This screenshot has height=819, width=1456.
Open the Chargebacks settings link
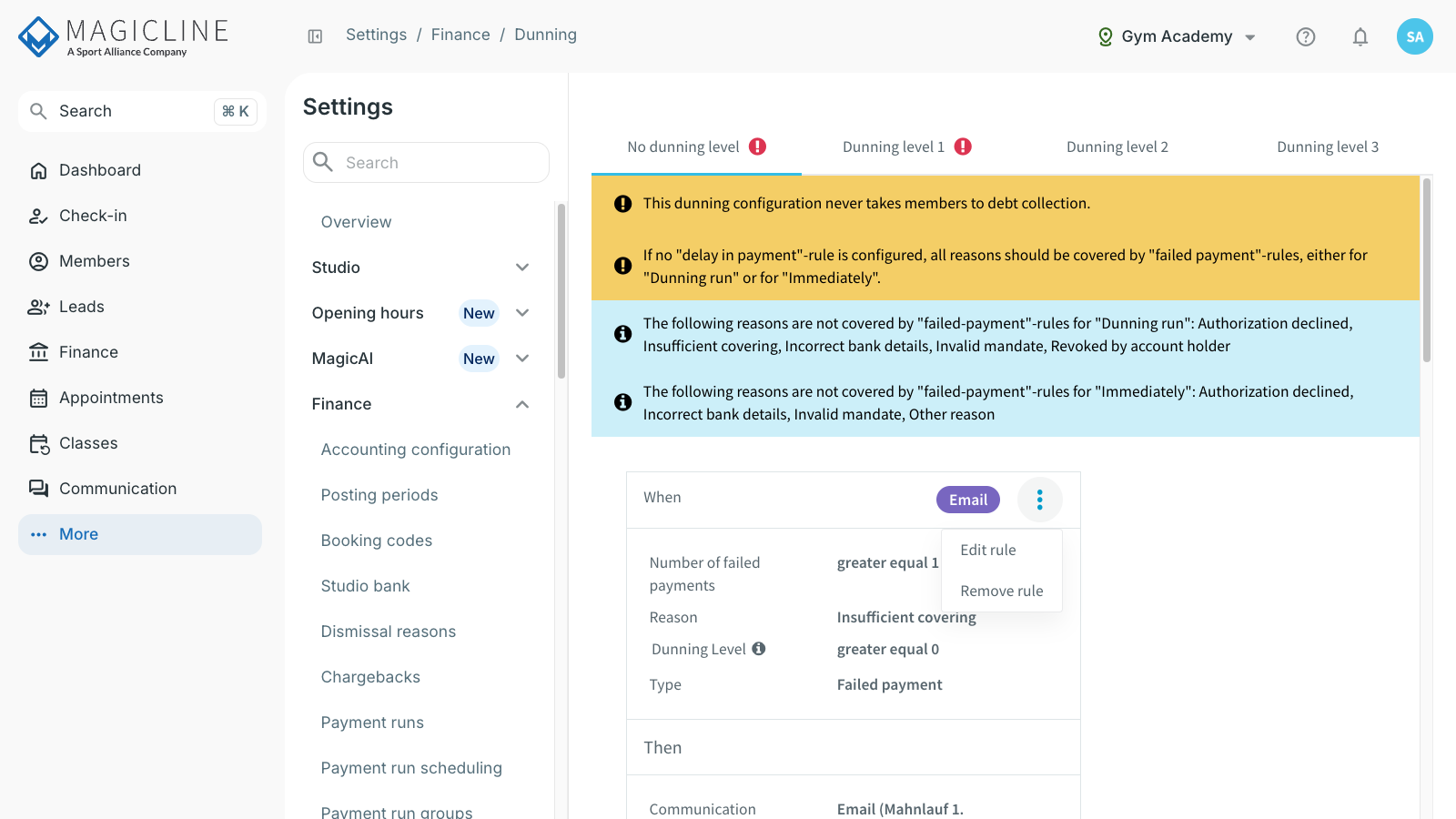tap(370, 677)
